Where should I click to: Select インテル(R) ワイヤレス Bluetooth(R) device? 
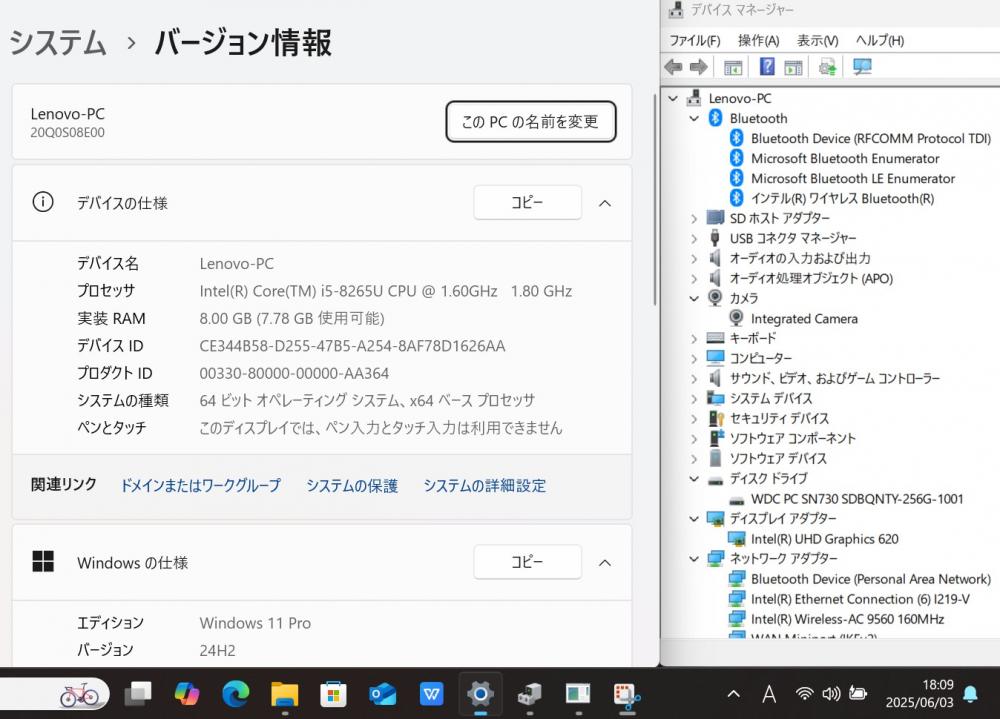842,198
